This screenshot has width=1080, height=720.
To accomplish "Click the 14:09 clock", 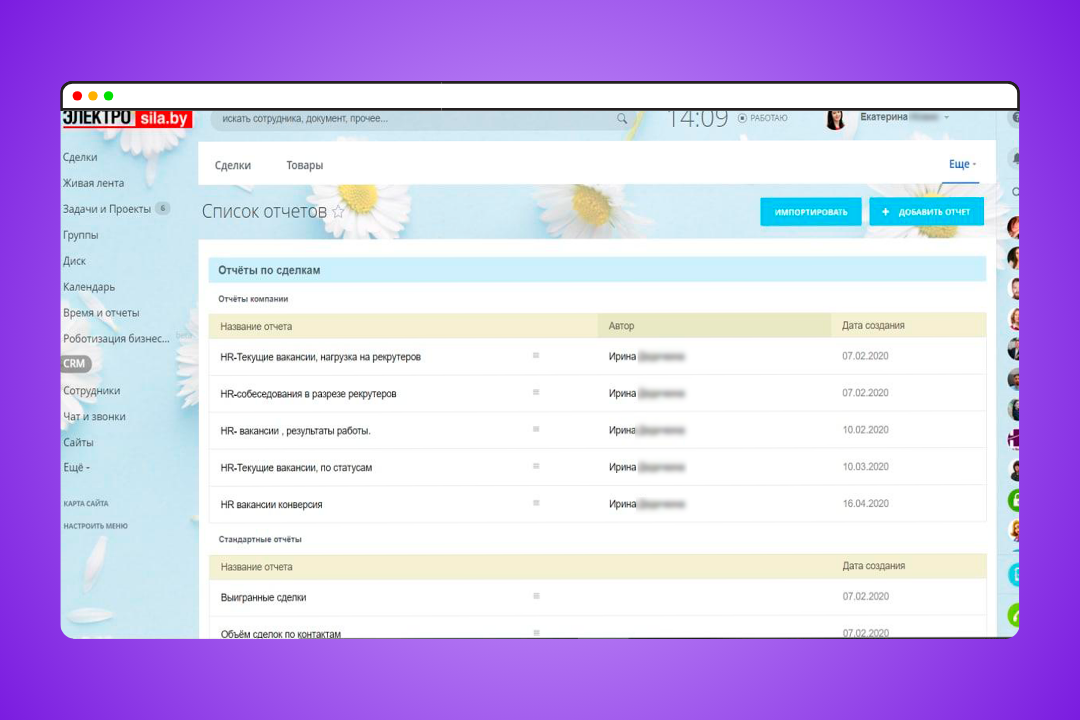I will (698, 119).
